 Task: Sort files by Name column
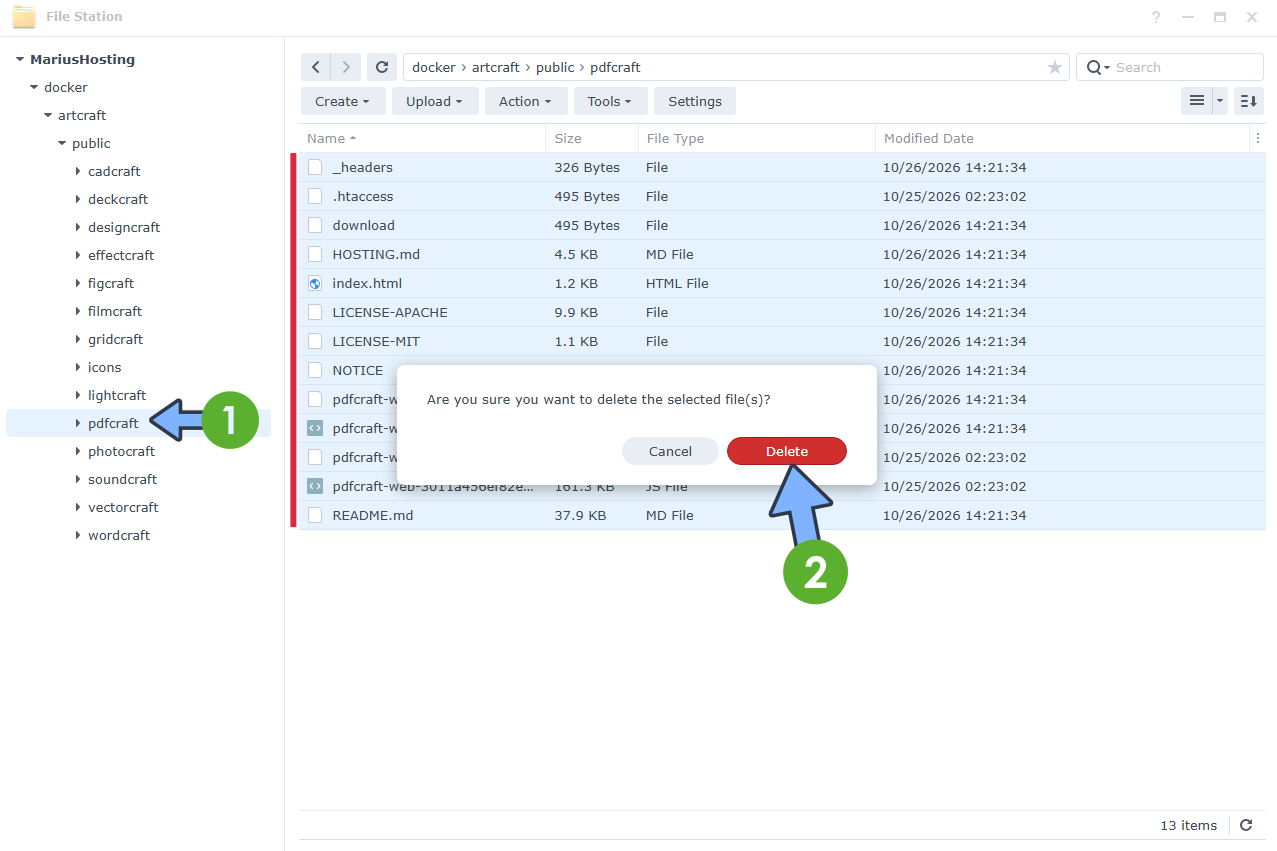[x=422, y=138]
